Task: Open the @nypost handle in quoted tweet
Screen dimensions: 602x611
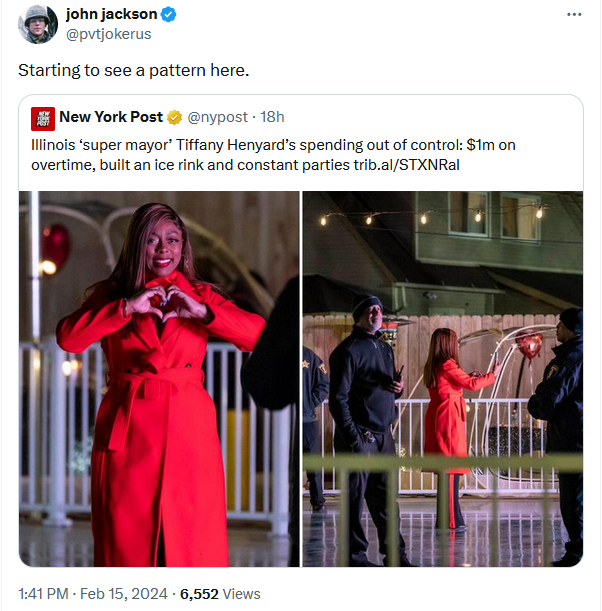Action: 217,117
